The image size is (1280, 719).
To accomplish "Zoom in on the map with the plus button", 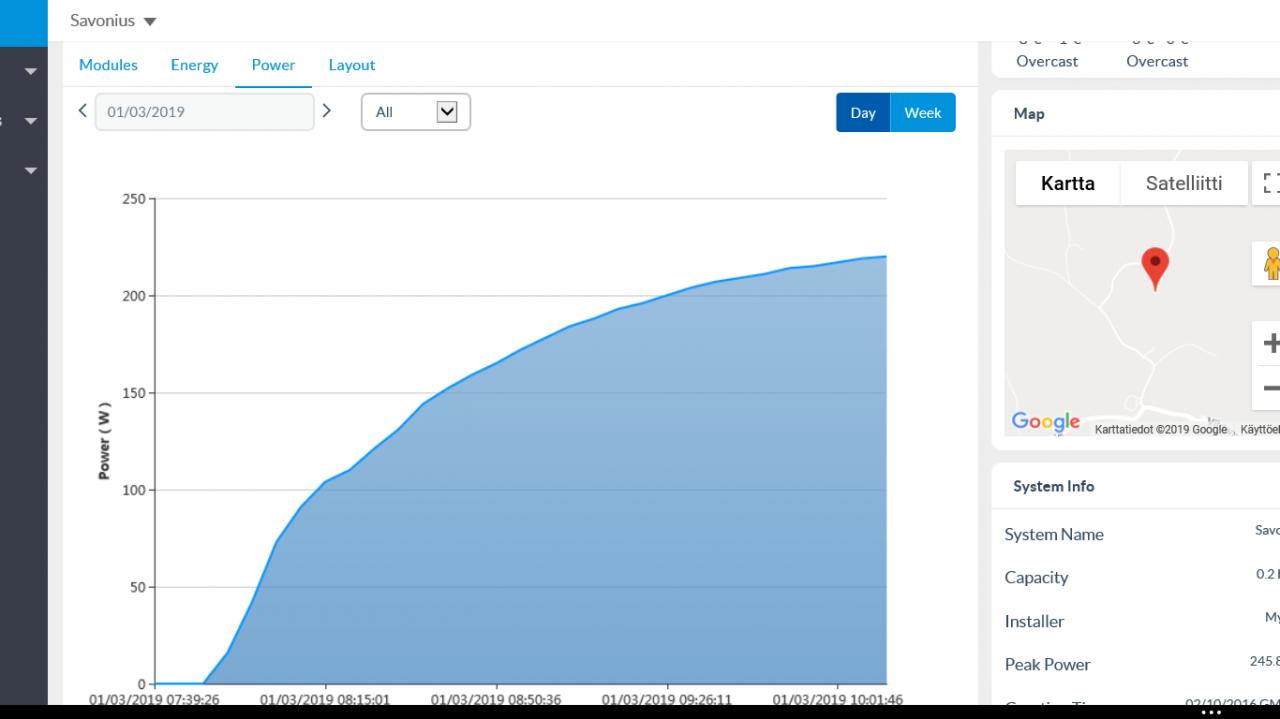I will coord(1270,343).
